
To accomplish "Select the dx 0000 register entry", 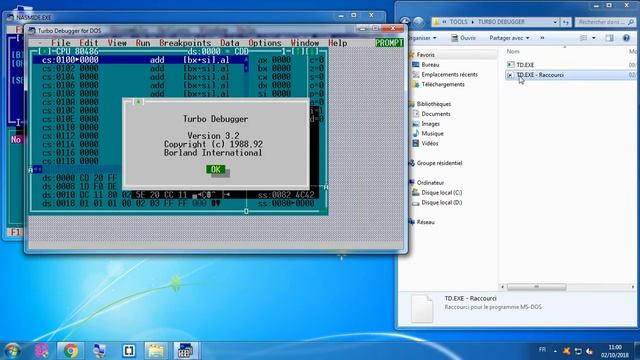I will (x=274, y=85).
